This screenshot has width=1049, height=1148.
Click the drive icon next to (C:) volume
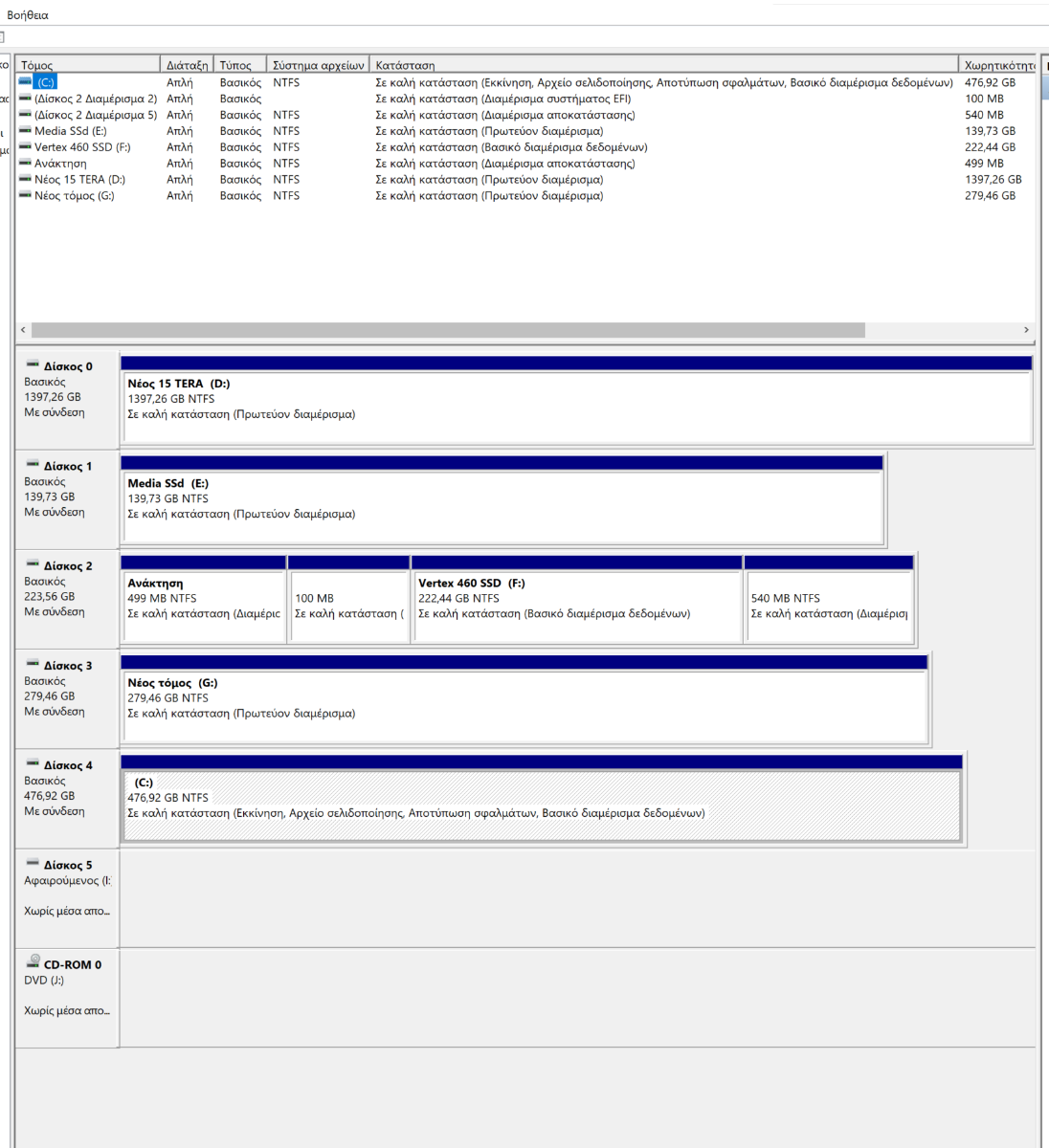[25, 82]
